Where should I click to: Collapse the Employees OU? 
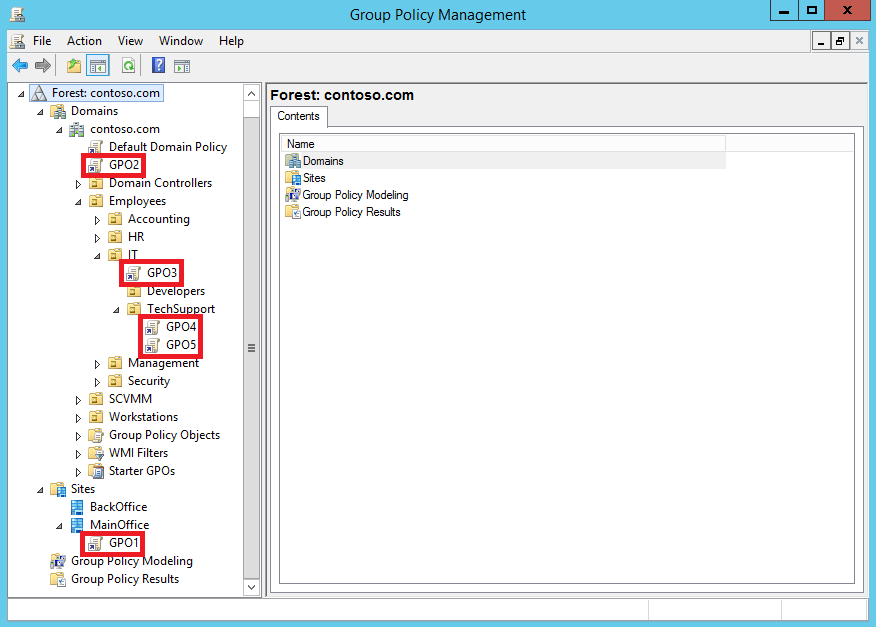[78, 202]
